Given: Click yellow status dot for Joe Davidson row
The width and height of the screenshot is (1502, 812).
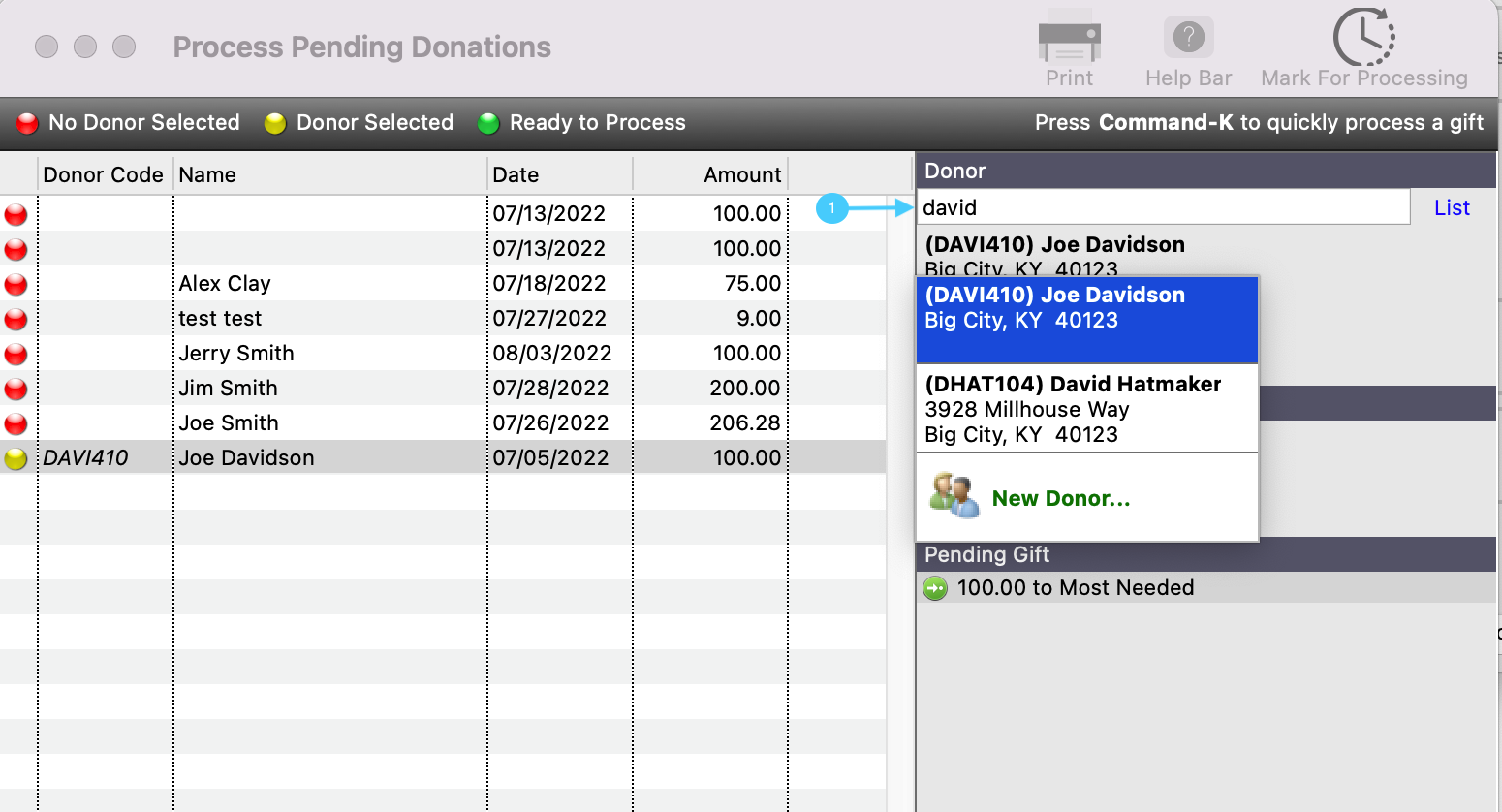Looking at the screenshot, I should coord(16,458).
